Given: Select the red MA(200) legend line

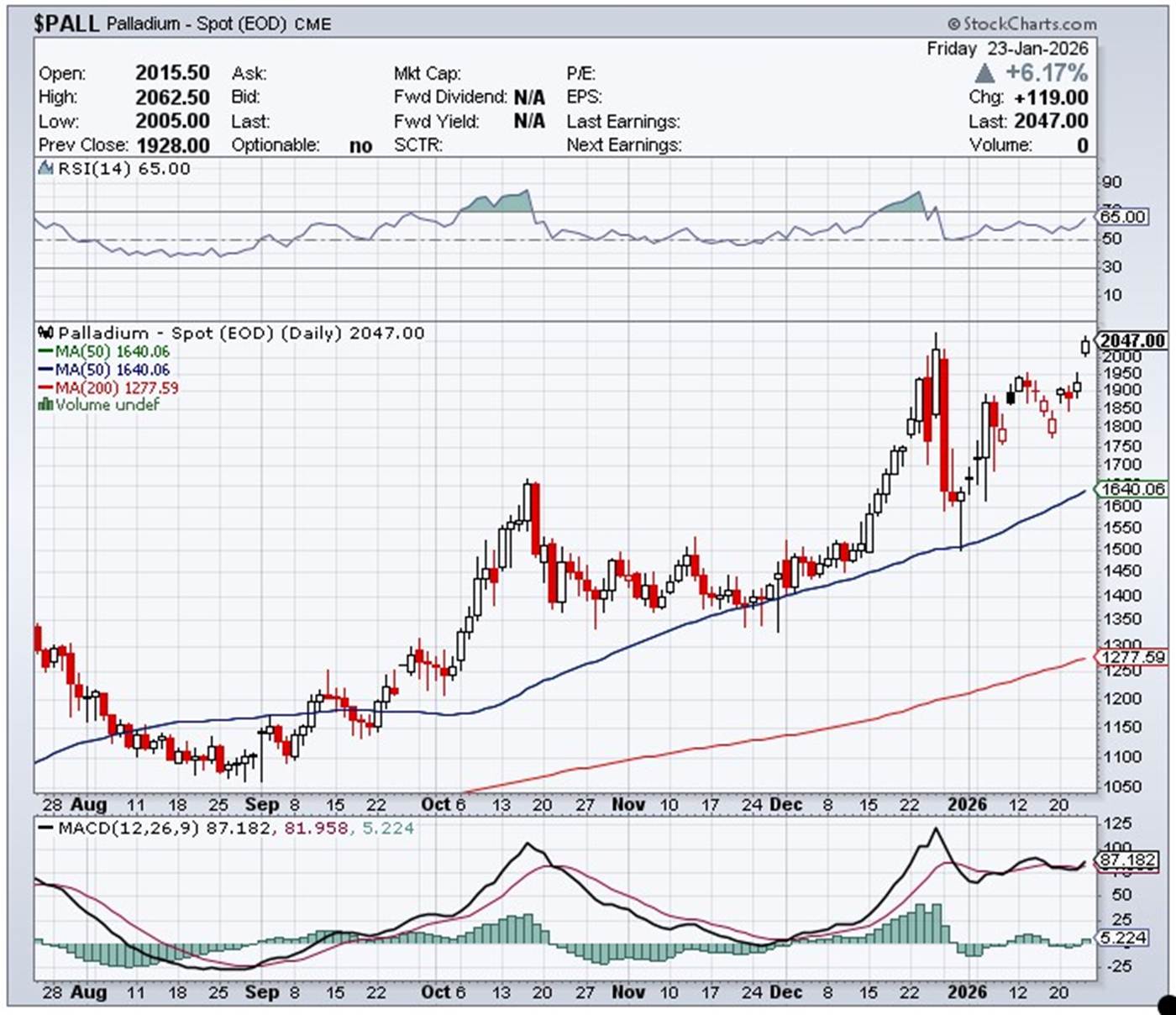Looking at the screenshot, I should click(46, 388).
